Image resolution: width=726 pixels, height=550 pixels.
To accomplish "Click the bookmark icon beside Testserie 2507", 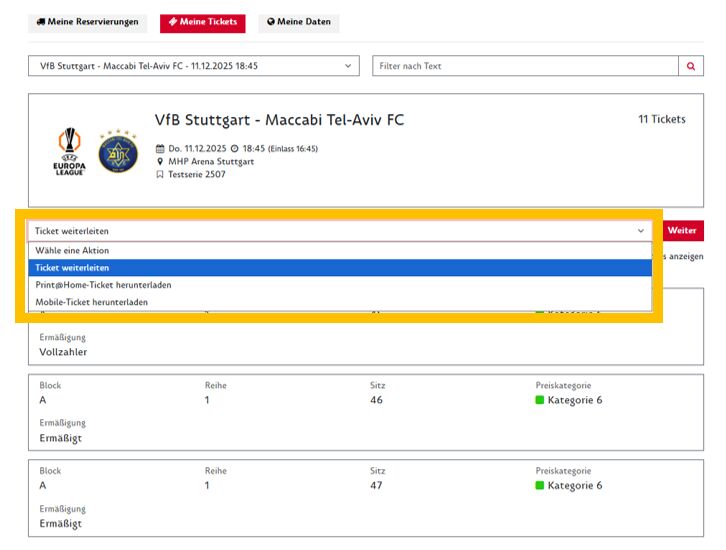I will (160, 174).
